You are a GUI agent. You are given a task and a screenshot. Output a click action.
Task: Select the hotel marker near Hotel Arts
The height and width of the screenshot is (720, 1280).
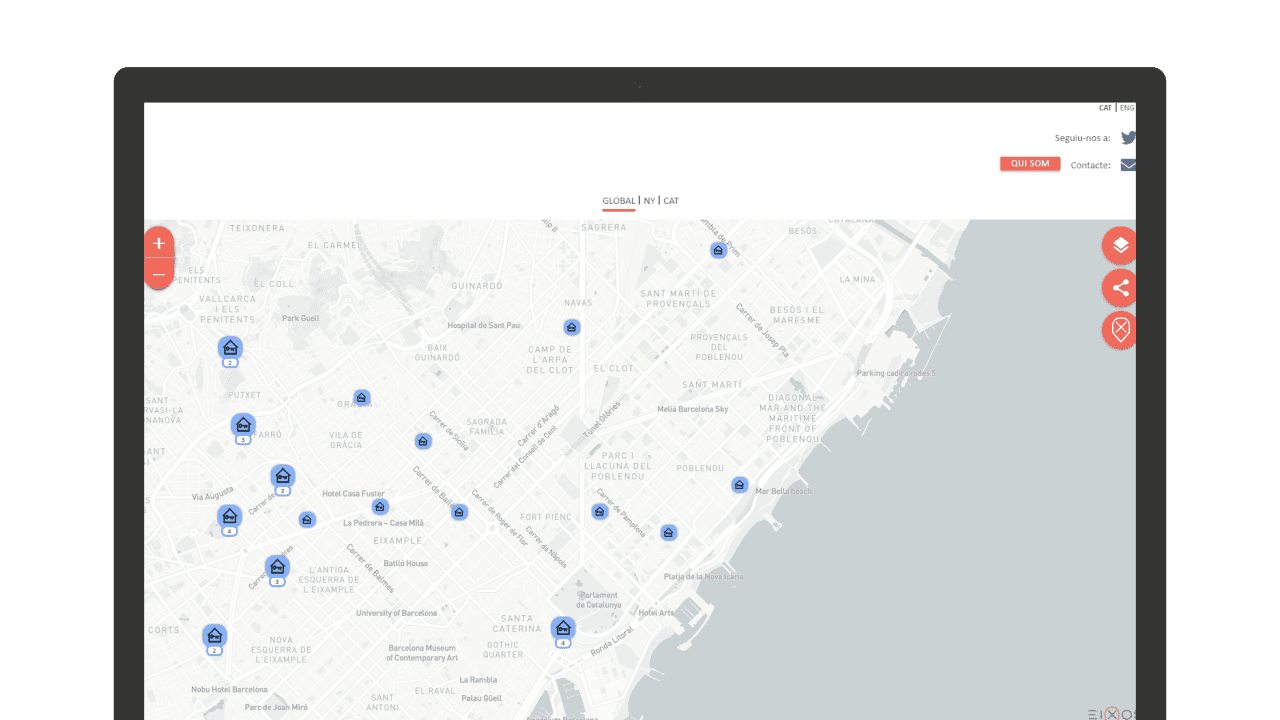(668, 533)
